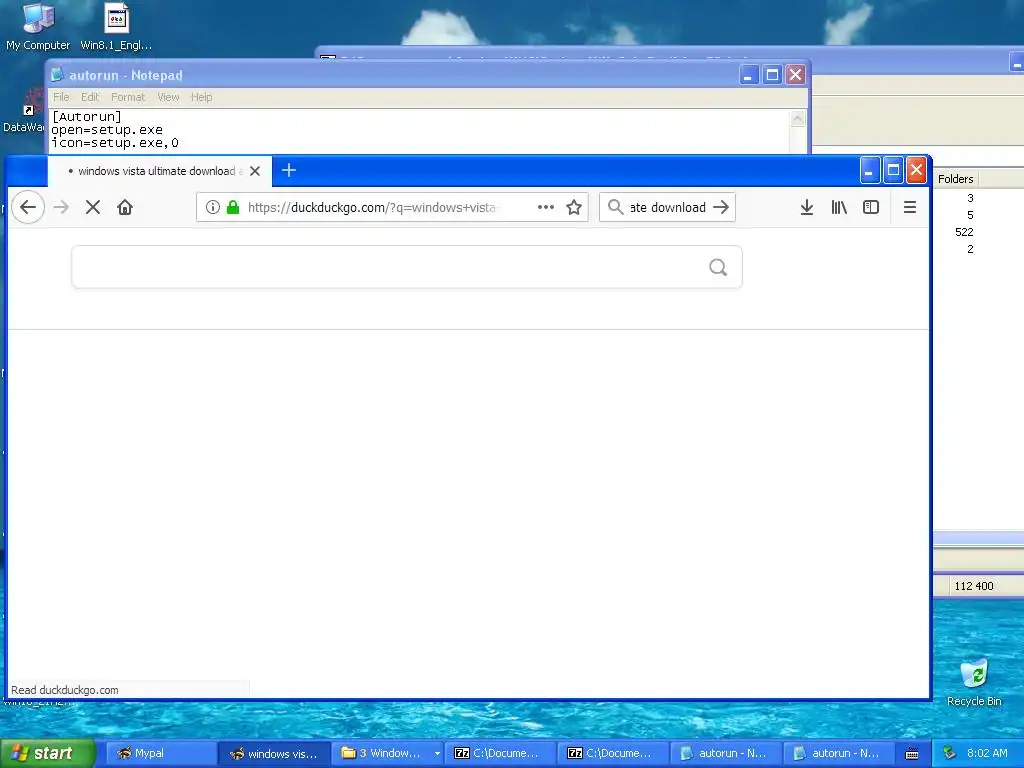The height and width of the screenshot is (768, 1024).
Task: Submit search with the arrow button
Action: (x=721, y=208)
